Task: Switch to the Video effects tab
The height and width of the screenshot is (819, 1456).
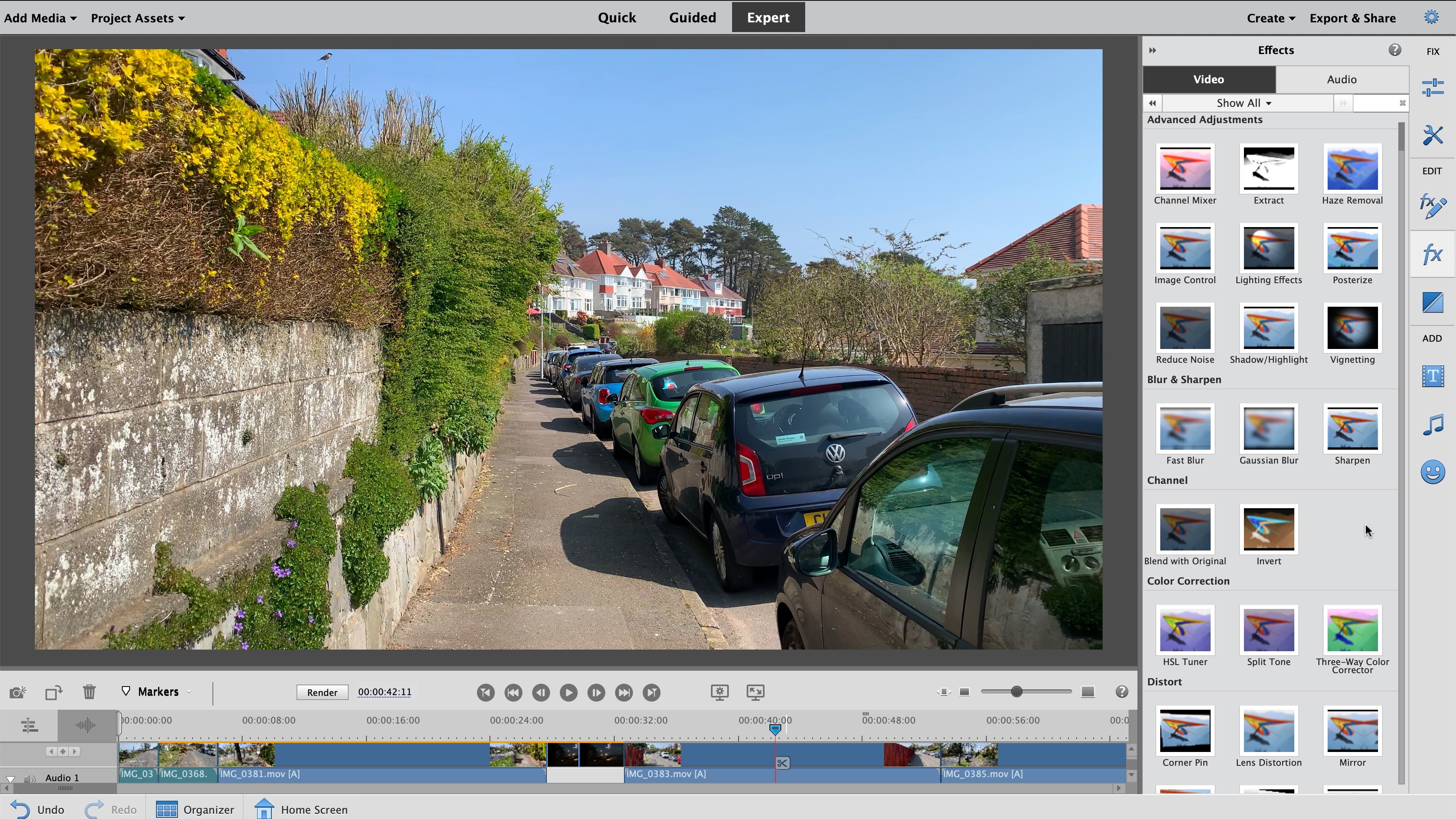Action: coord(1209,78)
